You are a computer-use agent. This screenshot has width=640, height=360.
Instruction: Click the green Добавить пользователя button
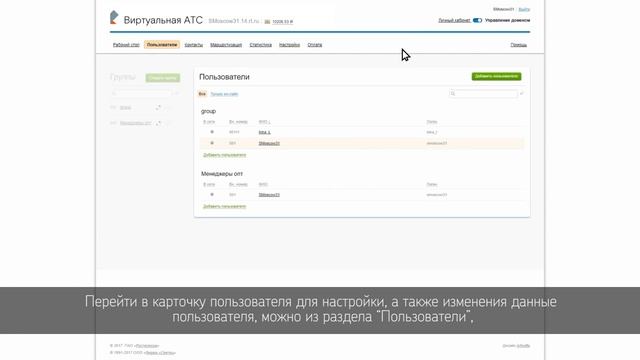(x=496, y=76)
